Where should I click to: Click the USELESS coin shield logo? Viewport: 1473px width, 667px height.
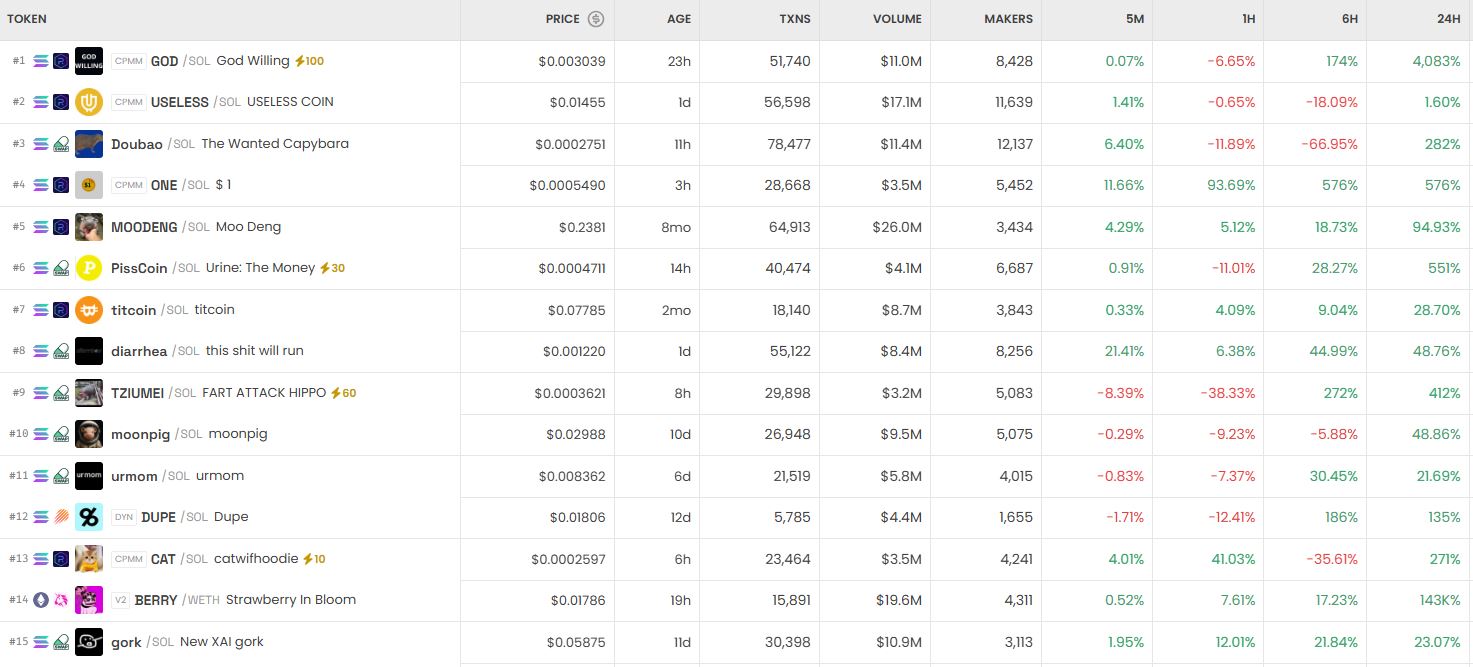(x=89, y=102)
